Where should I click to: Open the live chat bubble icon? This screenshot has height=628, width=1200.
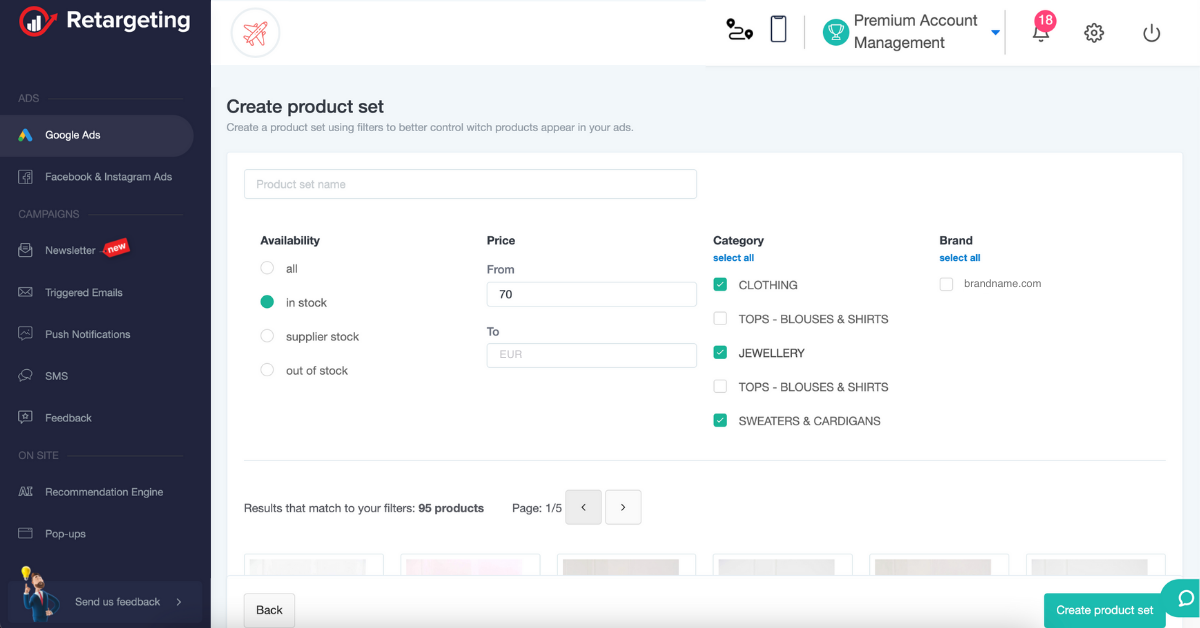pyautogui.click(x=1185, y=598)
